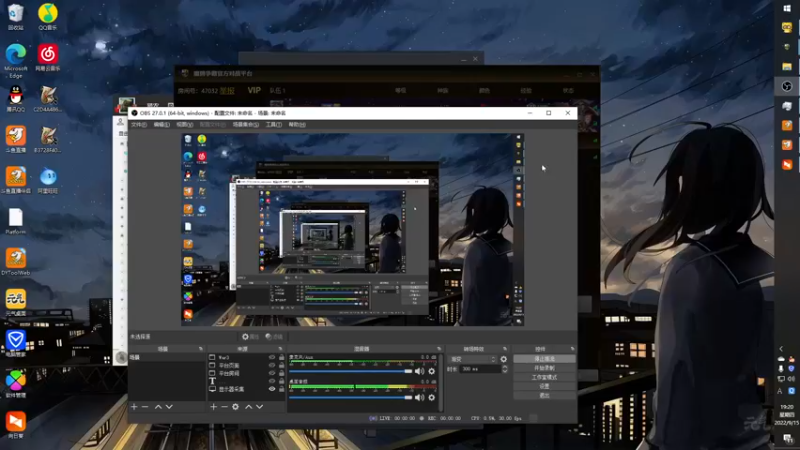
Task: Hide the 显示器采集 display capture source
Action: pyautogui.click(x=272, y=389)
